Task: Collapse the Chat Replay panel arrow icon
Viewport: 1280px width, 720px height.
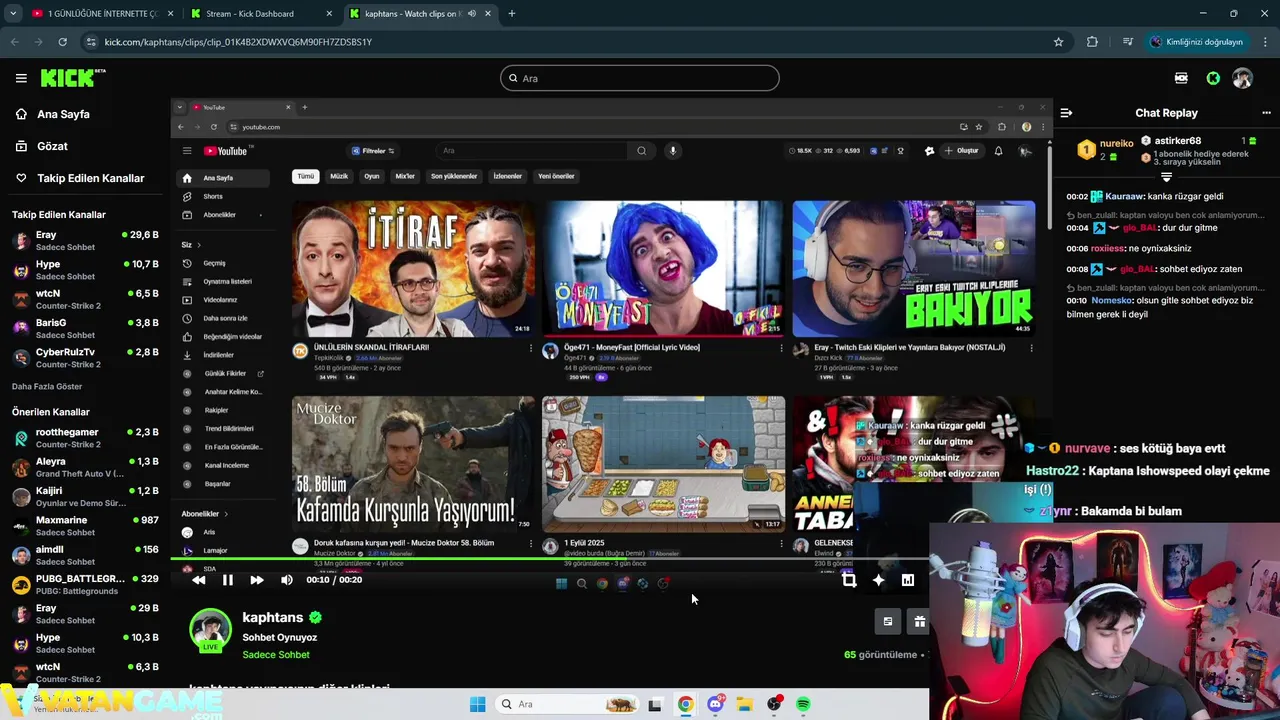Action: tap(1066, 113)
